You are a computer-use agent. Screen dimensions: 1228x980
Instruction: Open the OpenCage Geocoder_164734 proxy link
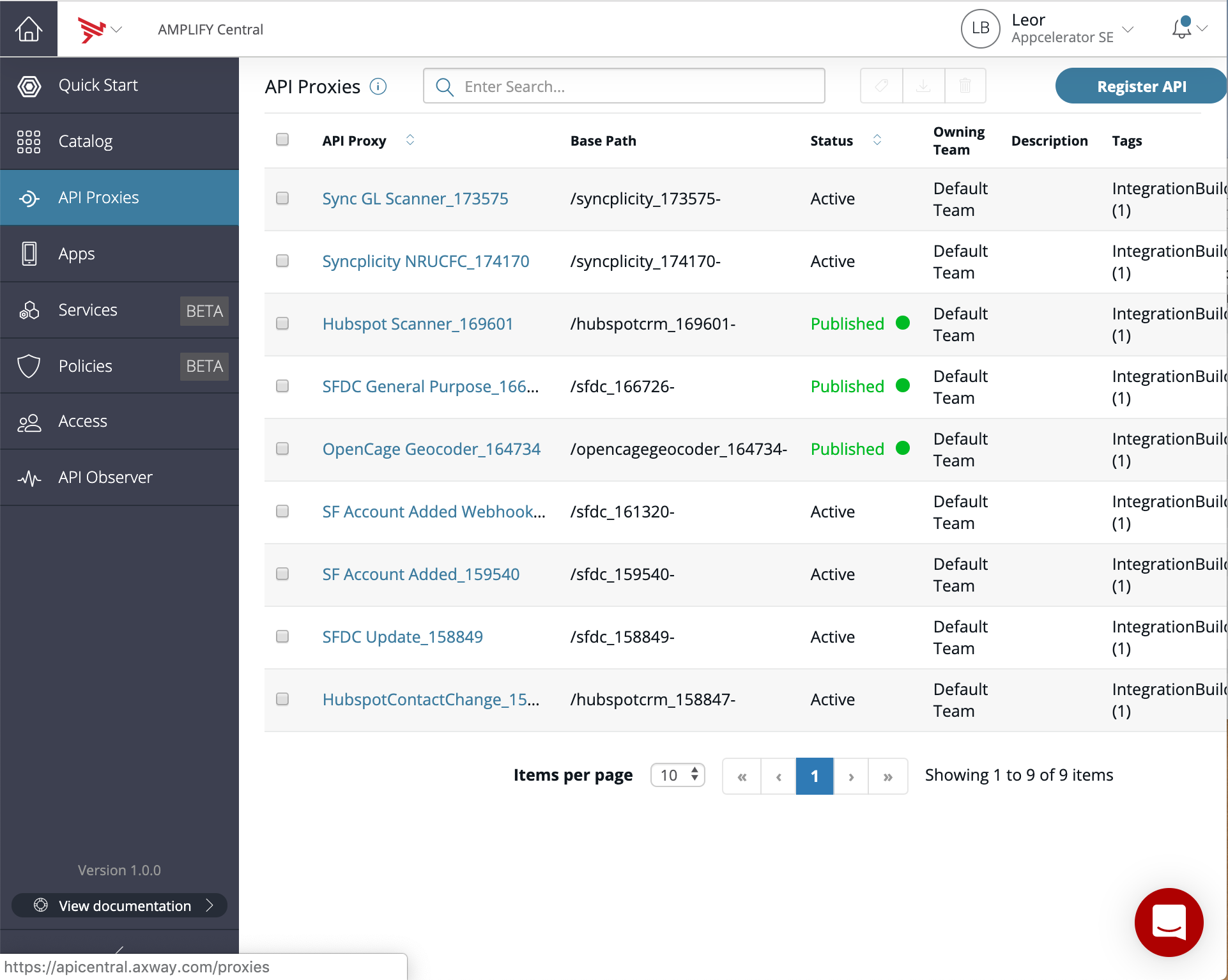431,449
